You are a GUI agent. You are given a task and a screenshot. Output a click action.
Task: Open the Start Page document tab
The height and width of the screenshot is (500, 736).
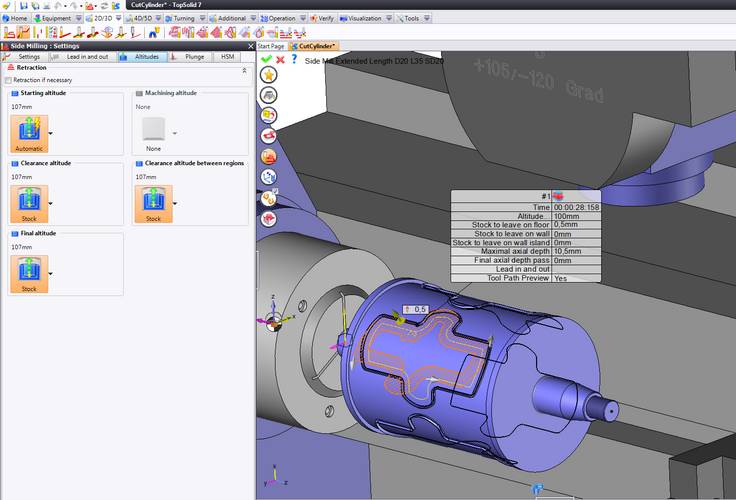271,46
